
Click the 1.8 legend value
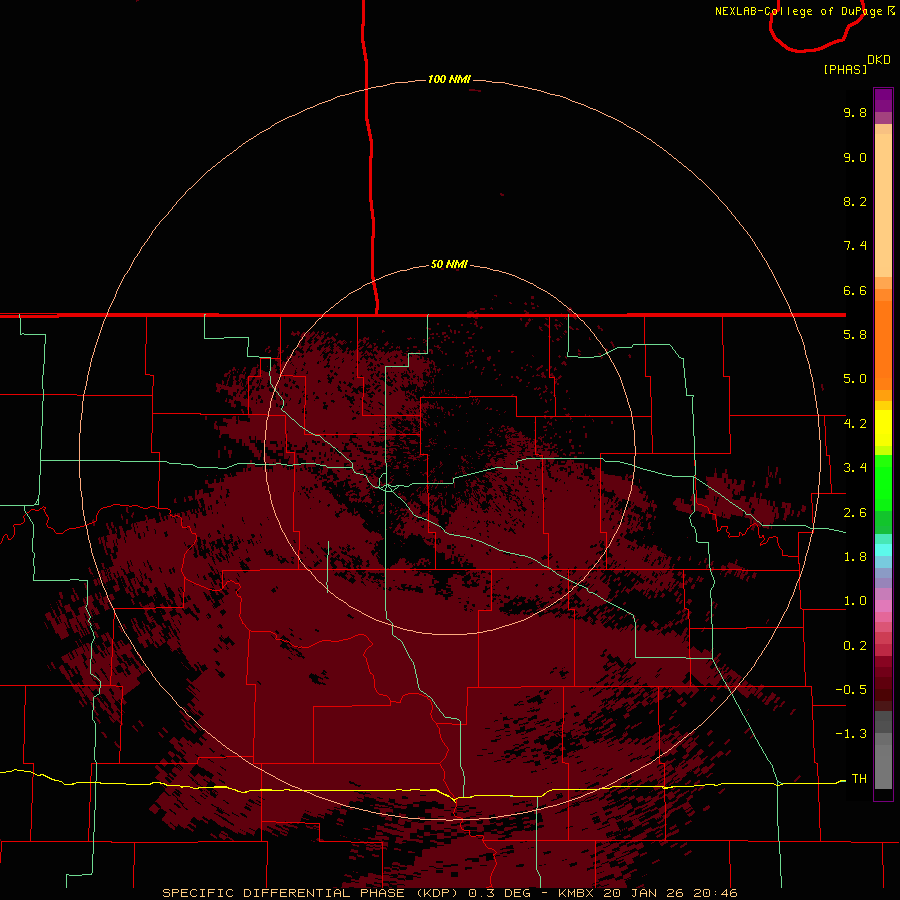coord(855,557)
